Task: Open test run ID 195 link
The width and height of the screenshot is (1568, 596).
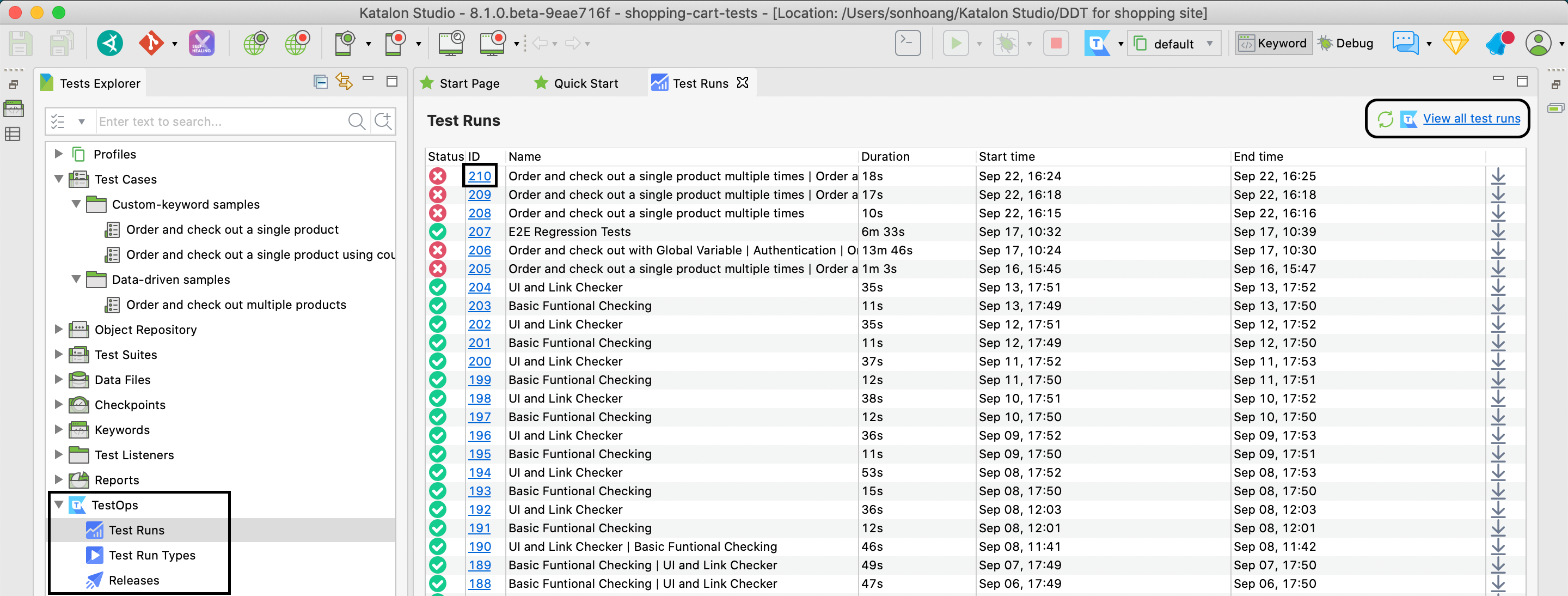Action: [x=480, y=454]
